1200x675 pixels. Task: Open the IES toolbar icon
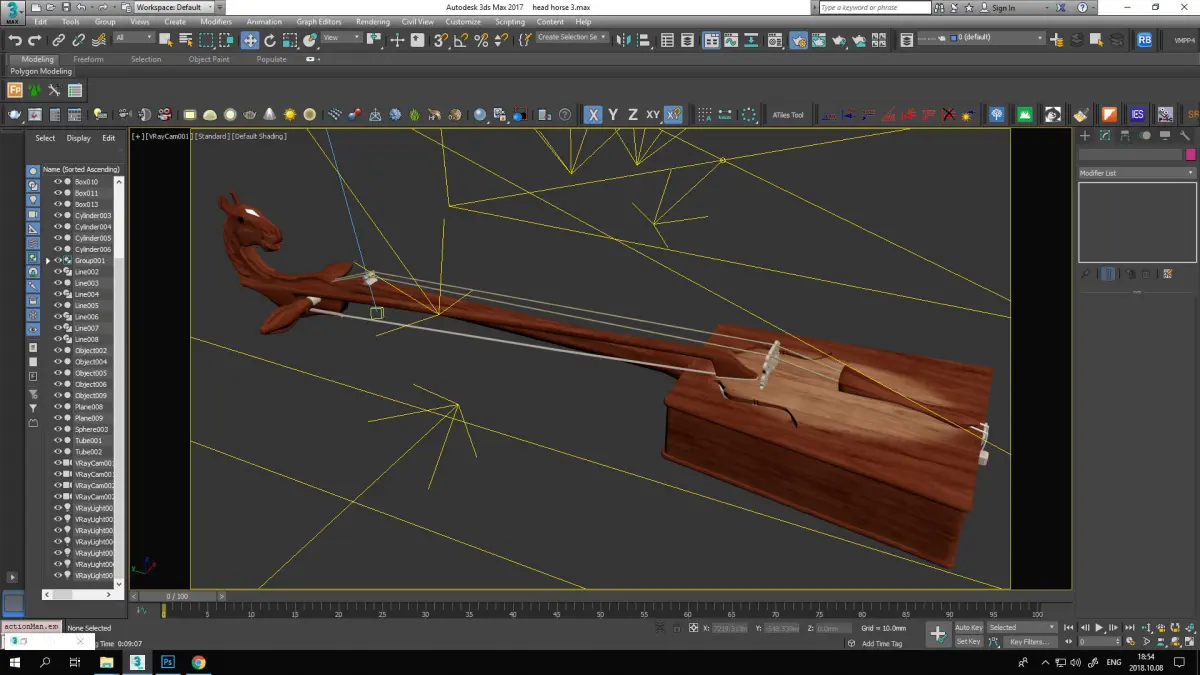coord(1137,115)
